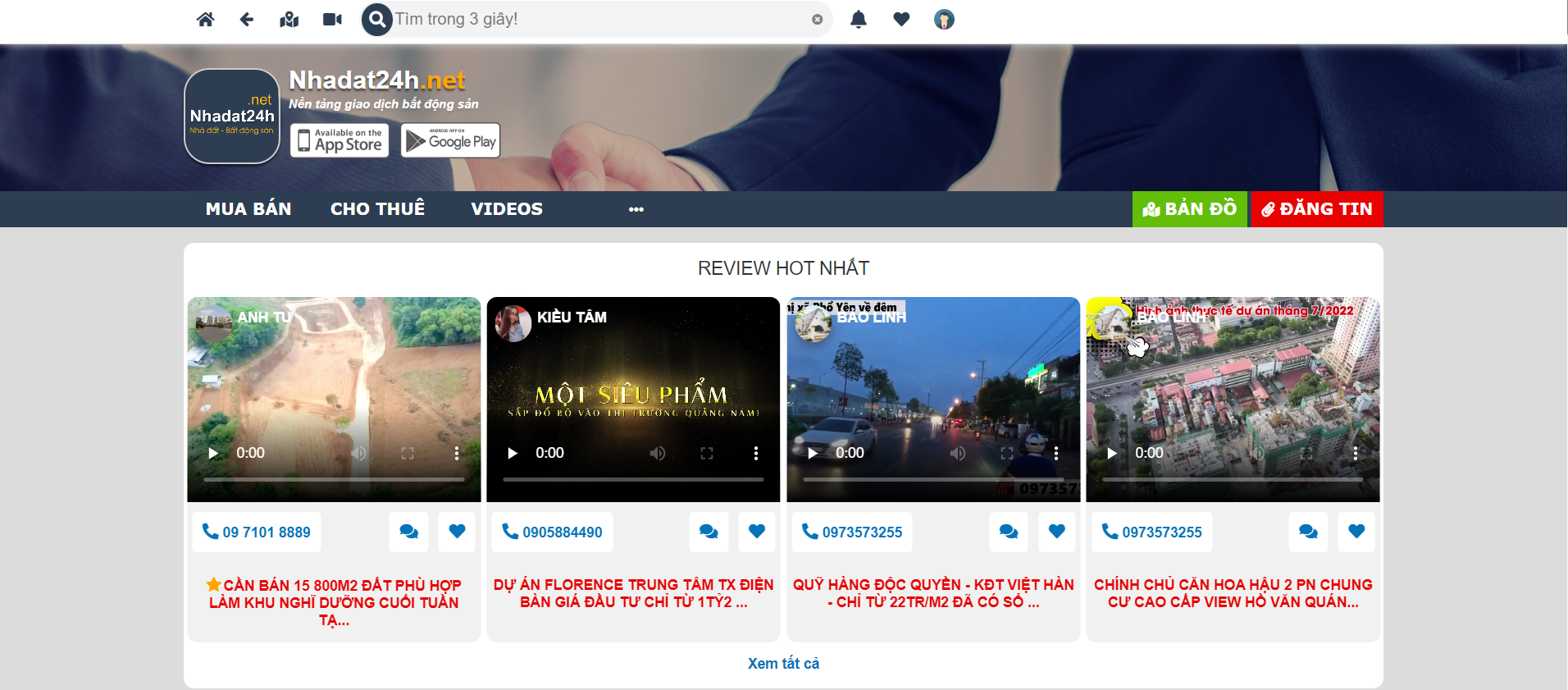The image size is (1568, 690).
Task: Click the Xem tất cả link
Action: 783,664
